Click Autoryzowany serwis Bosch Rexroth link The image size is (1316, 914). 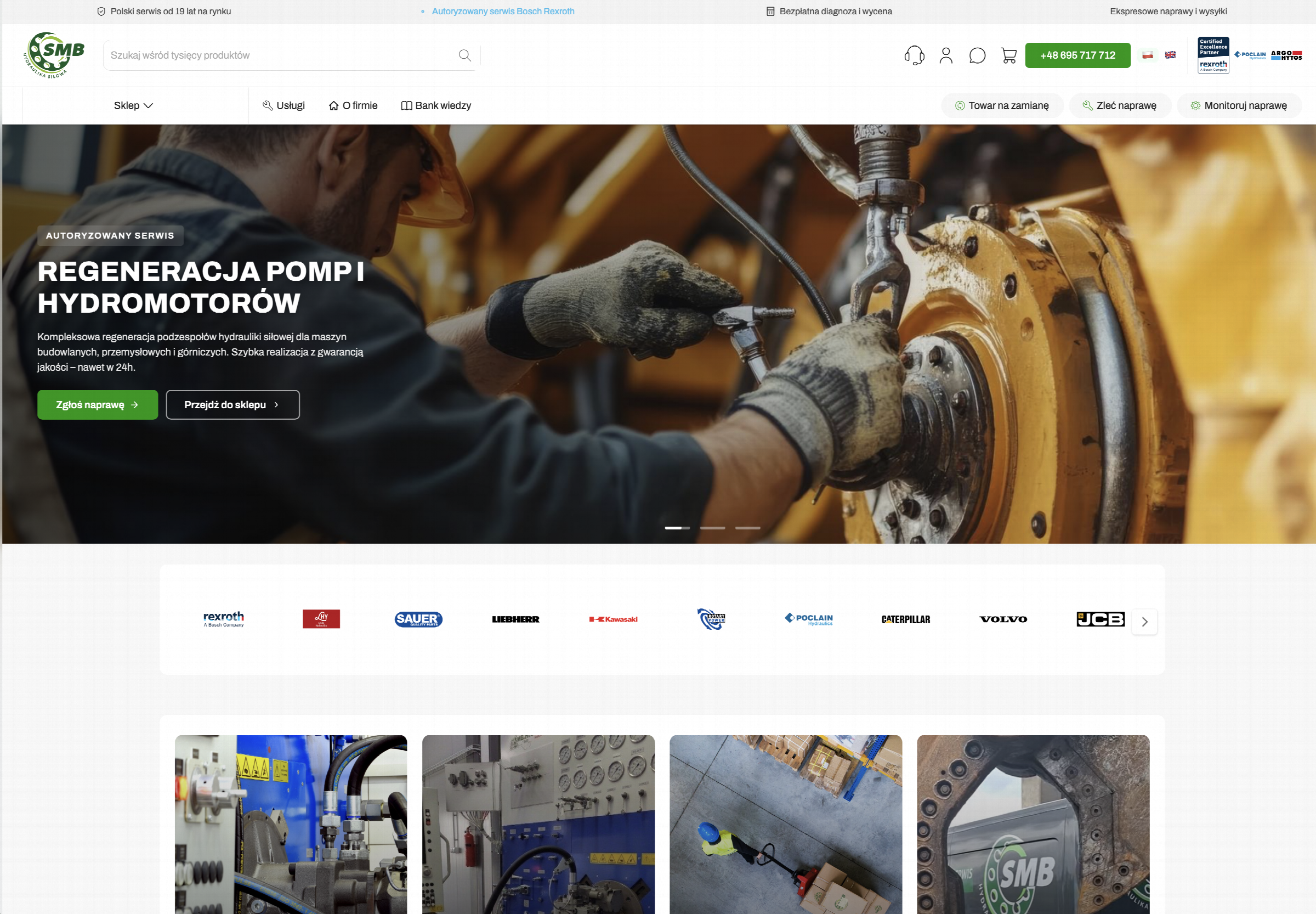point(503,11)
